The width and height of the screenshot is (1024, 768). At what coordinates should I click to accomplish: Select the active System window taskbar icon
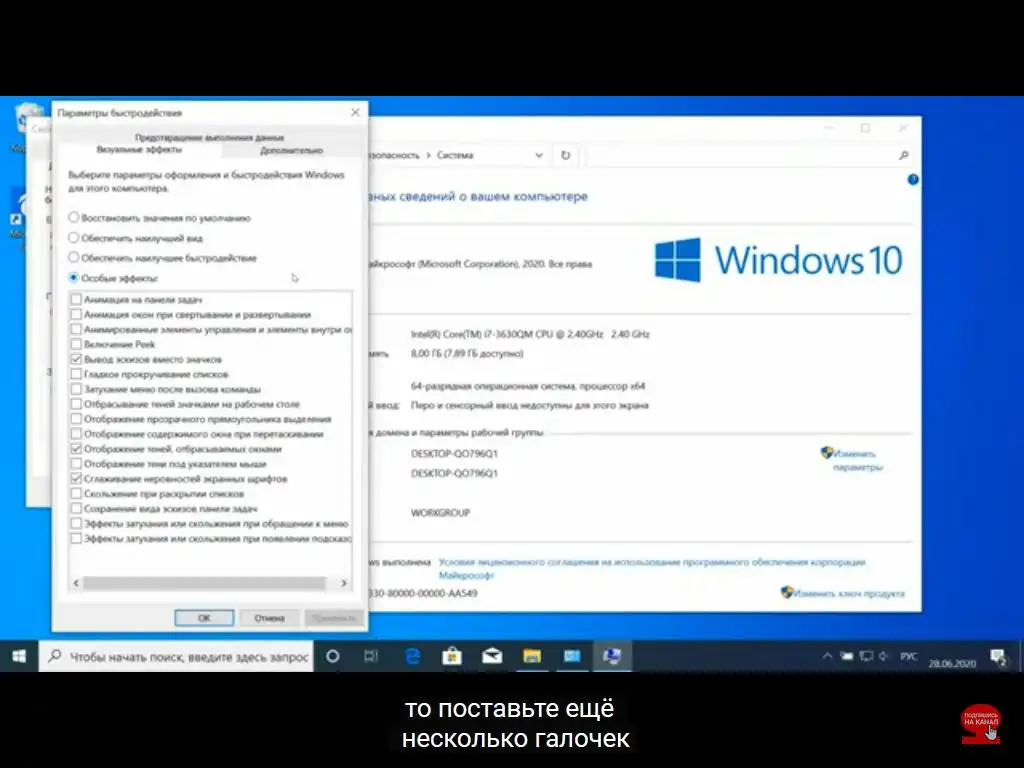(612, 656)
